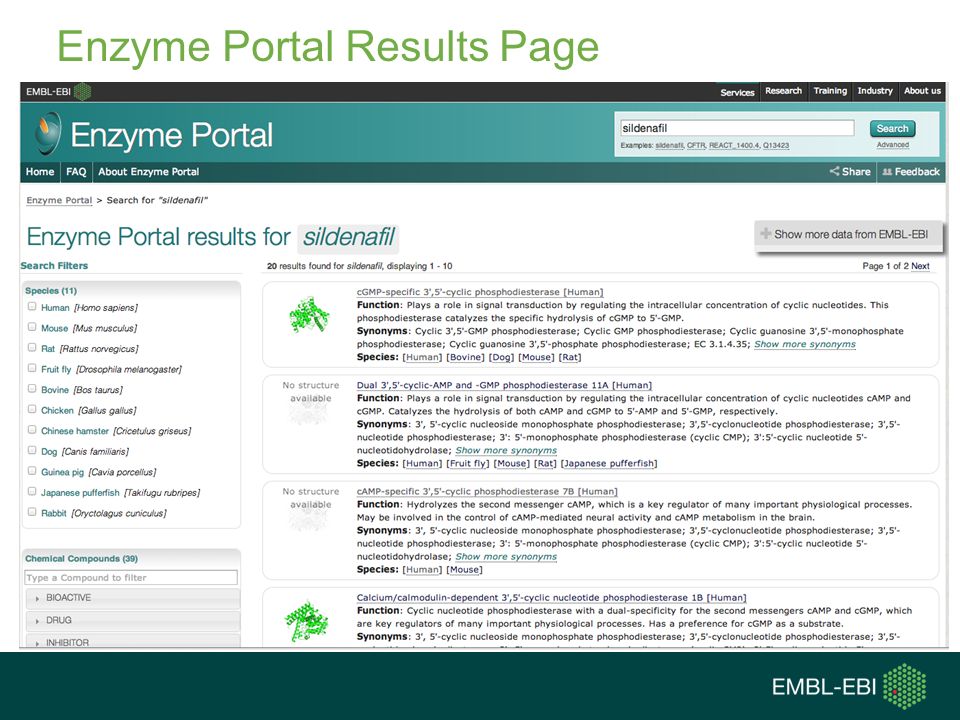Click the Type a Compound to filter field
This screenshot has height=720, width=960.
131,577
